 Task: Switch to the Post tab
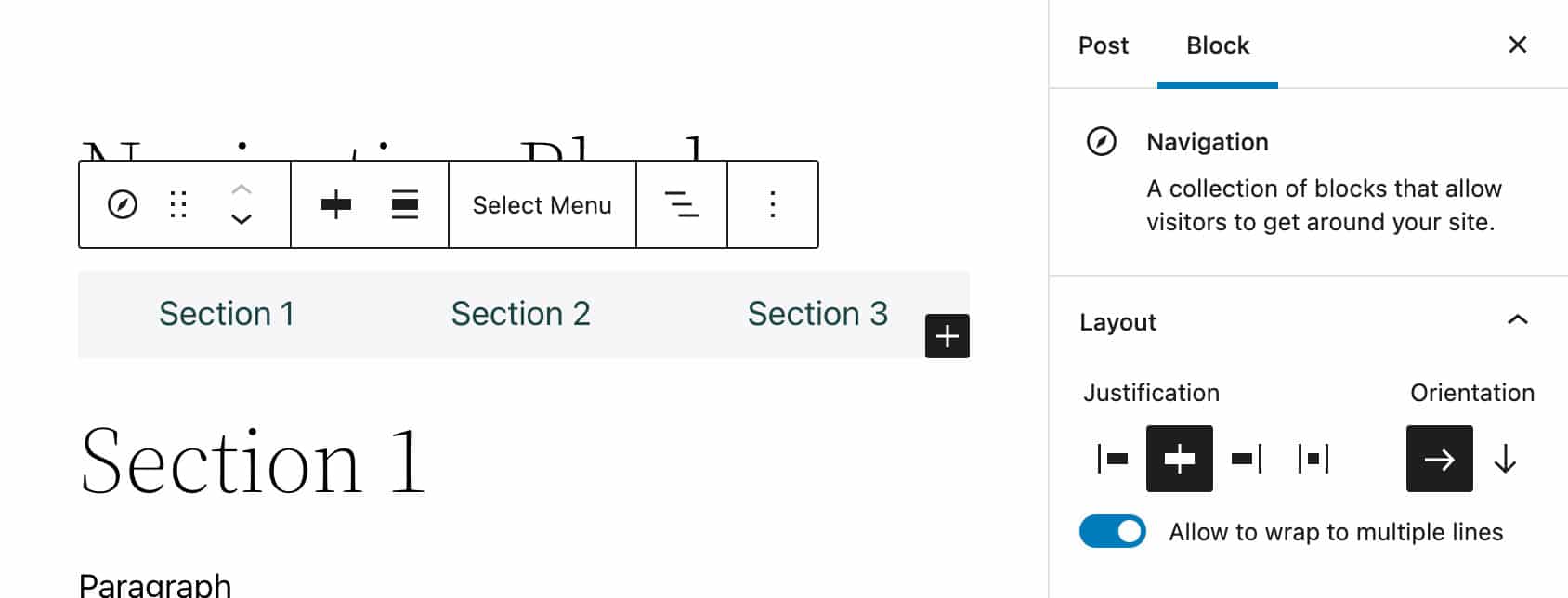pos(1103,45)
